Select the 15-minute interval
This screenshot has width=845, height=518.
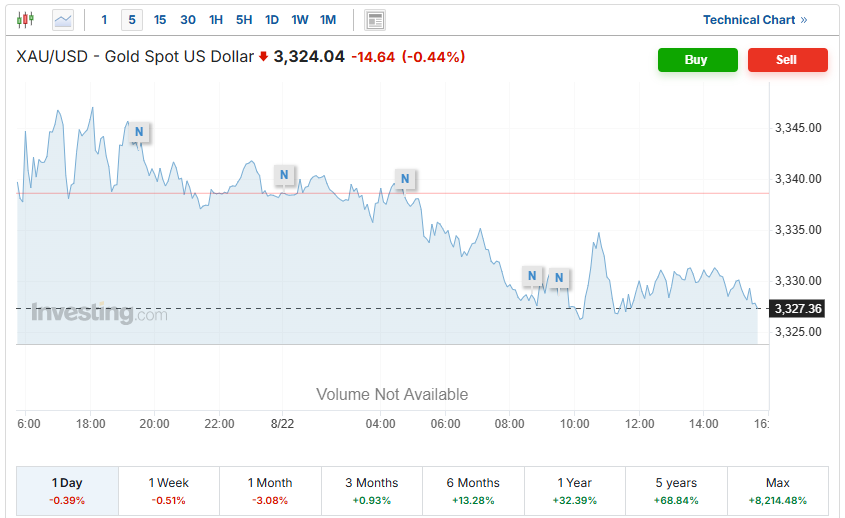pos(160,20)
